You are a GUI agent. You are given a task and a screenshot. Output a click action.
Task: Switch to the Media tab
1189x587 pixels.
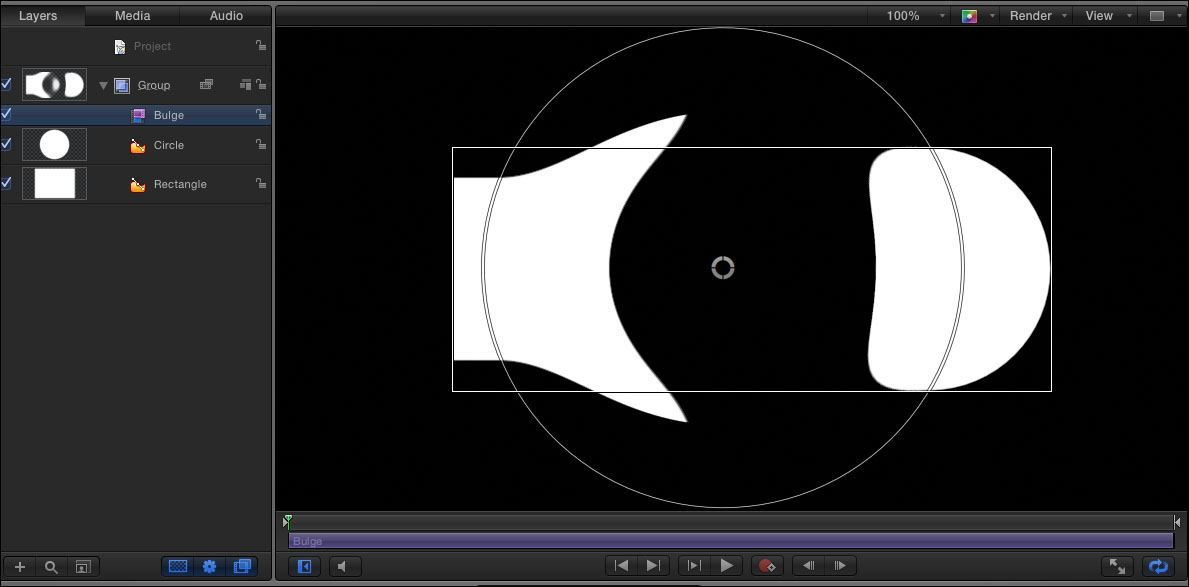[133, 16]
